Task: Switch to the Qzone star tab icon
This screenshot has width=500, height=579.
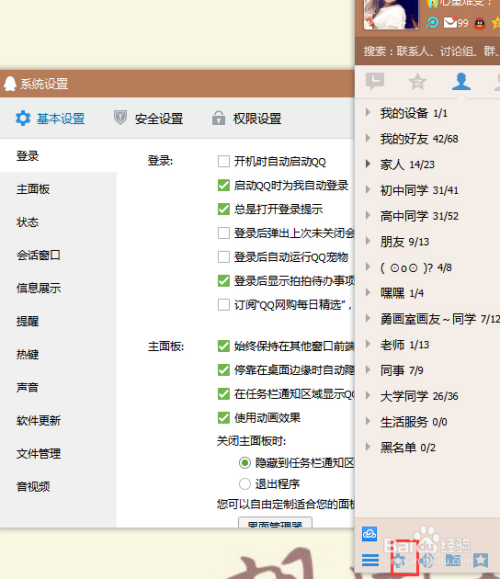Action: coord(418,81)
